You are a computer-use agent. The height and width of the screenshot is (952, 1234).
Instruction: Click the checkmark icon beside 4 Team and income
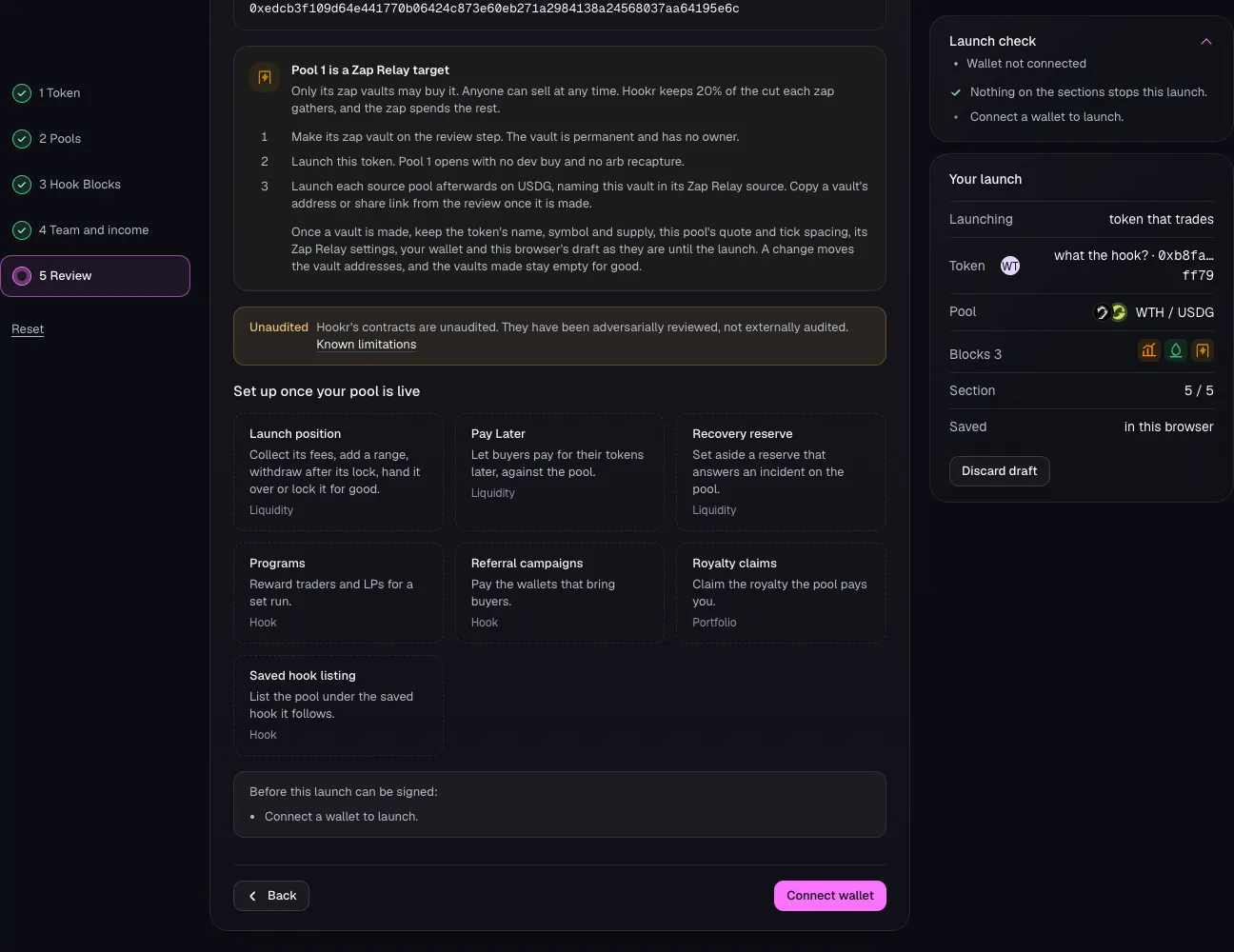pos(22,230)
